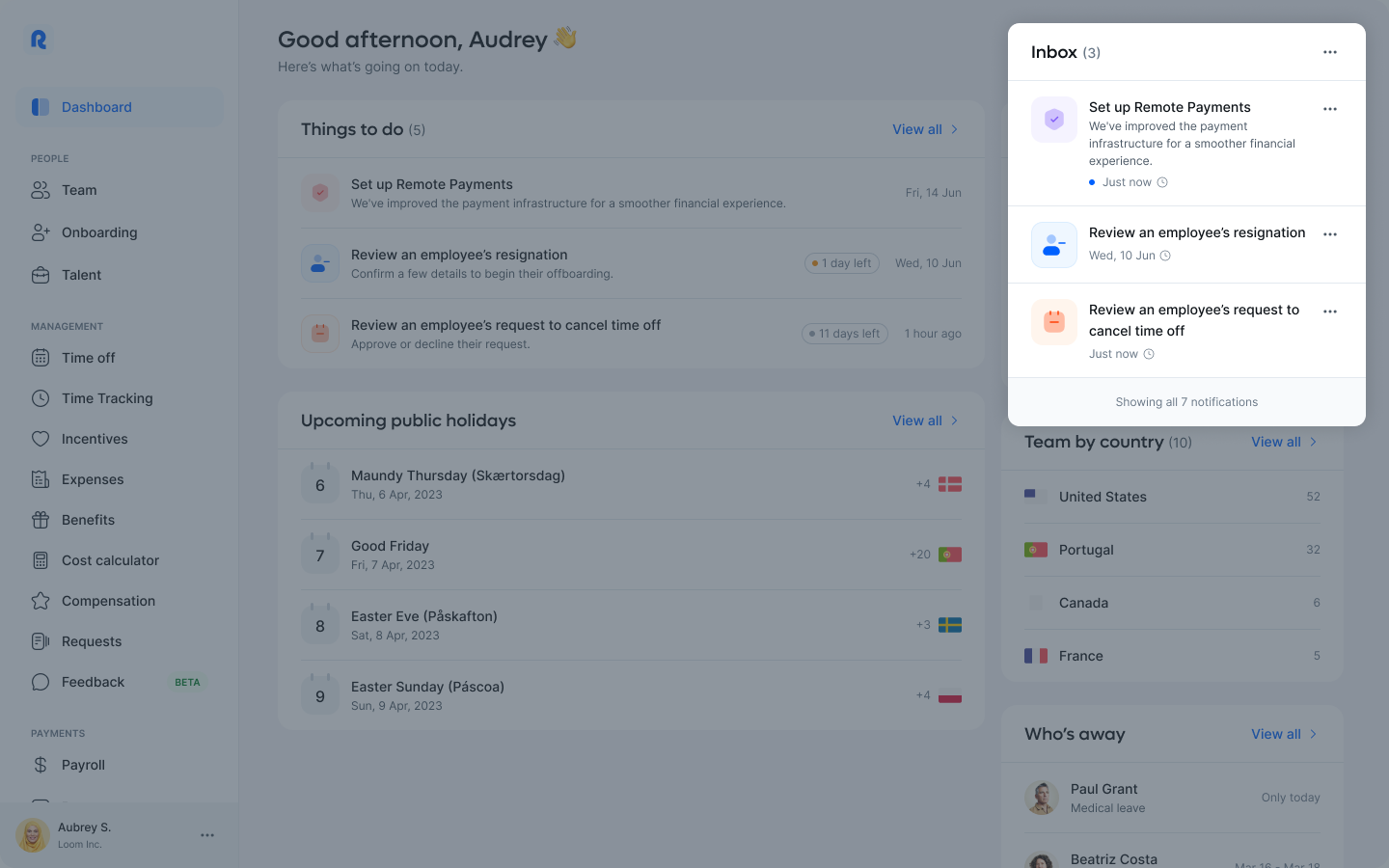This screenshot has width=1389, height=868.
Task: Click Showing all 7 notifications footer
Action: pos(1186,402)
